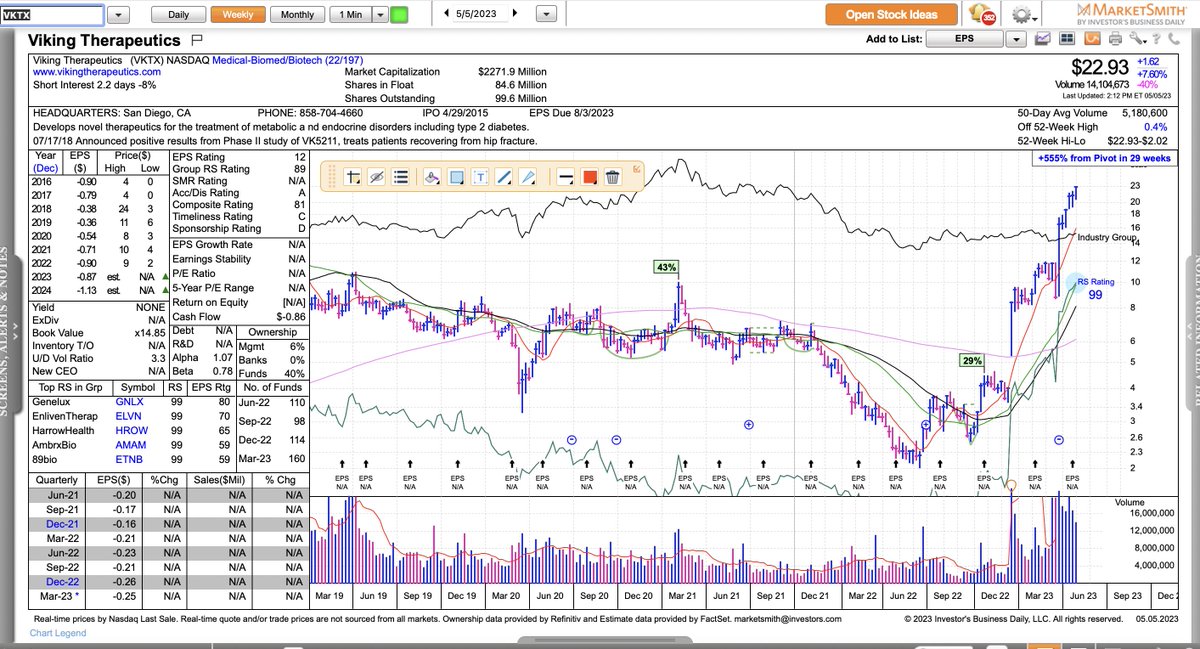Click the EPS add-to-list button

(964, 39)
